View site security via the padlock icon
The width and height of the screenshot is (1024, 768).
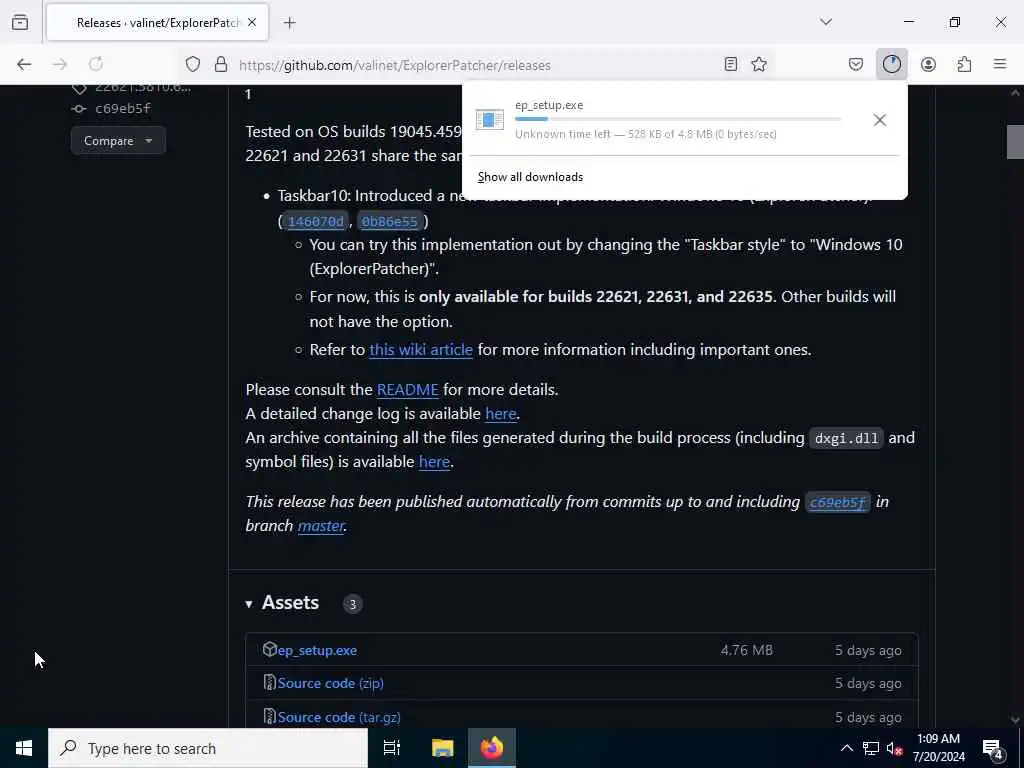coord(221,64)
